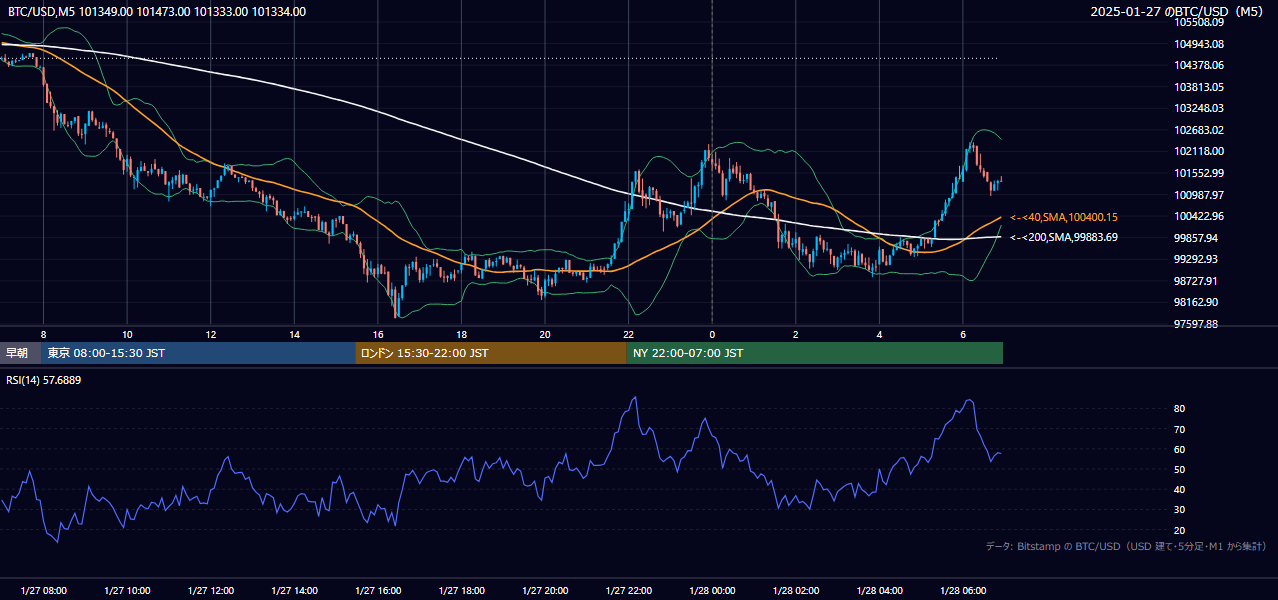The height and width of the screenshot is (600, 1278).
Task: Click the 1/27 20:00 date axis label
Action: coord(545,591)
